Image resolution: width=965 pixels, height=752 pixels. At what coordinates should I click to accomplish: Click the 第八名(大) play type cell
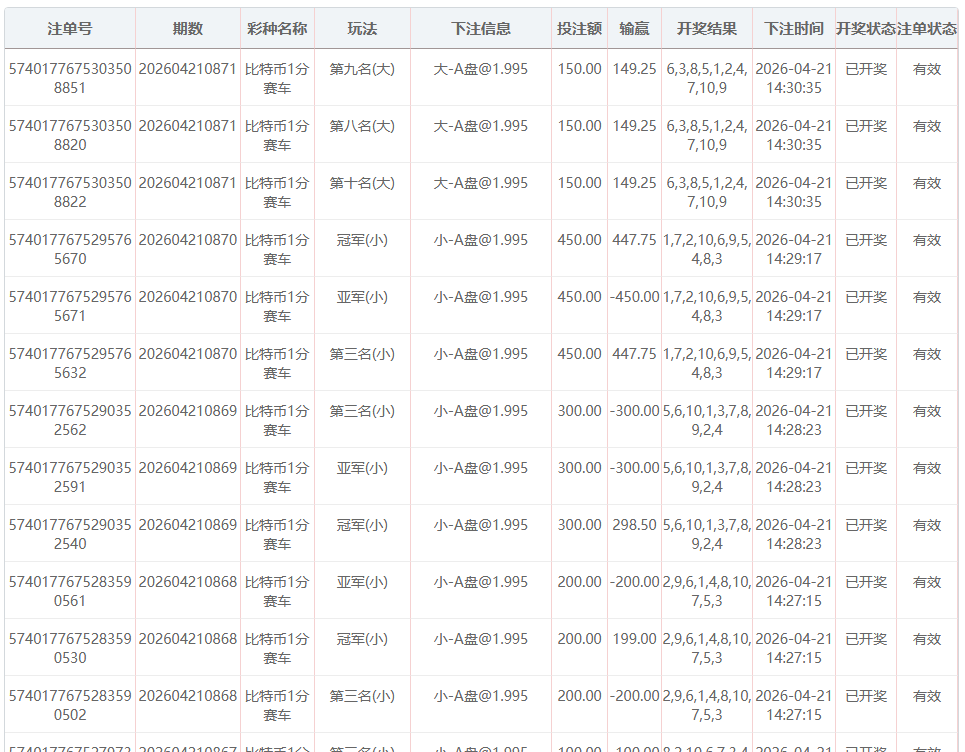[362, 126]
